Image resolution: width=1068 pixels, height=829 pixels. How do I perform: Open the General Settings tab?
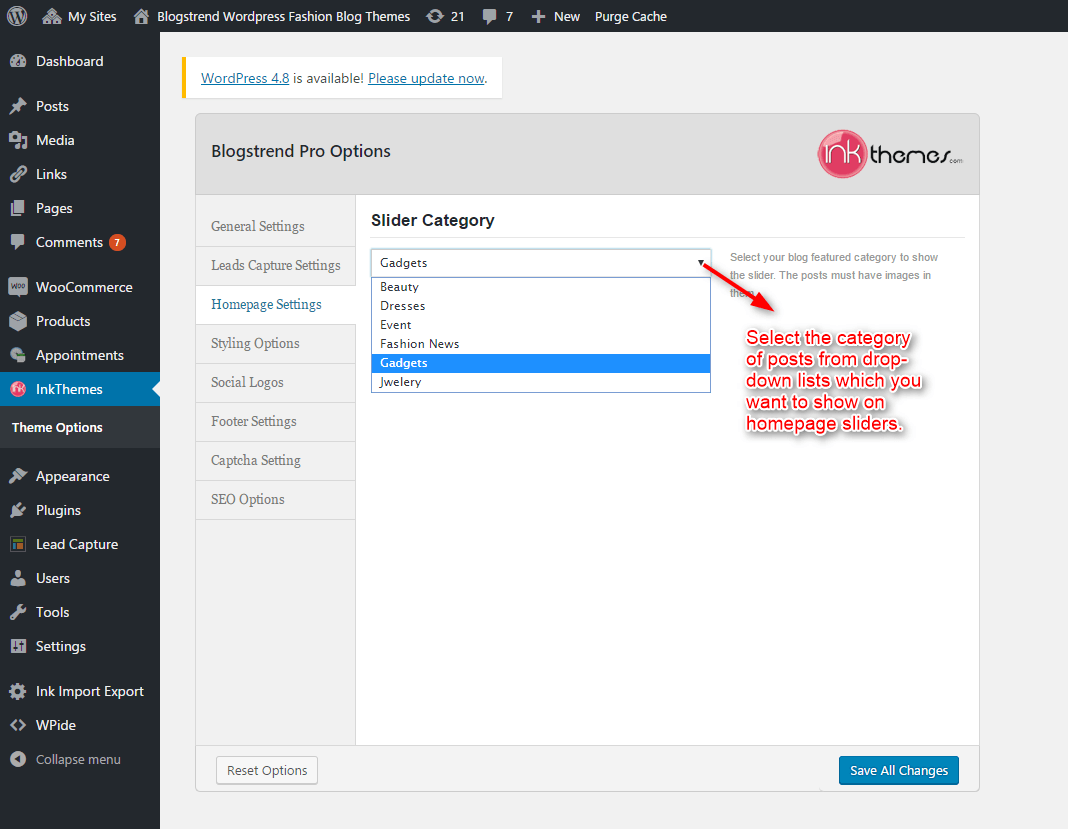tap(276, 226)
